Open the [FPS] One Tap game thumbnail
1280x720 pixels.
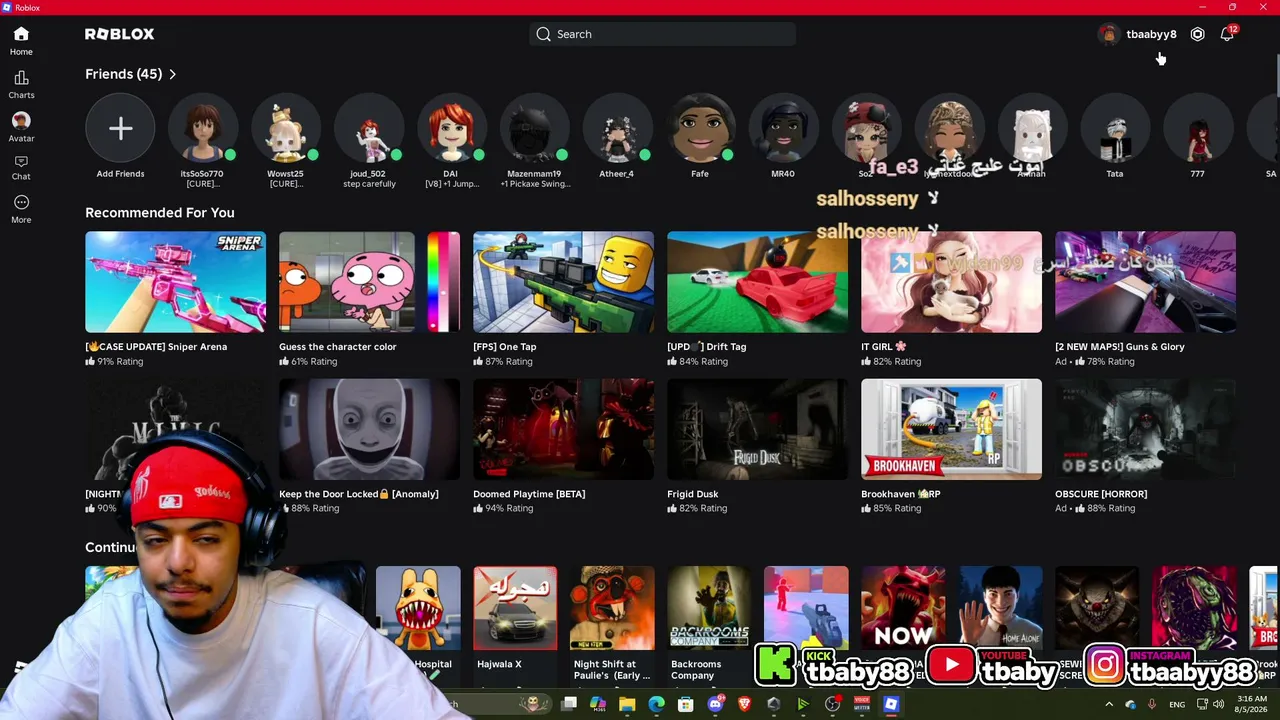563,282
